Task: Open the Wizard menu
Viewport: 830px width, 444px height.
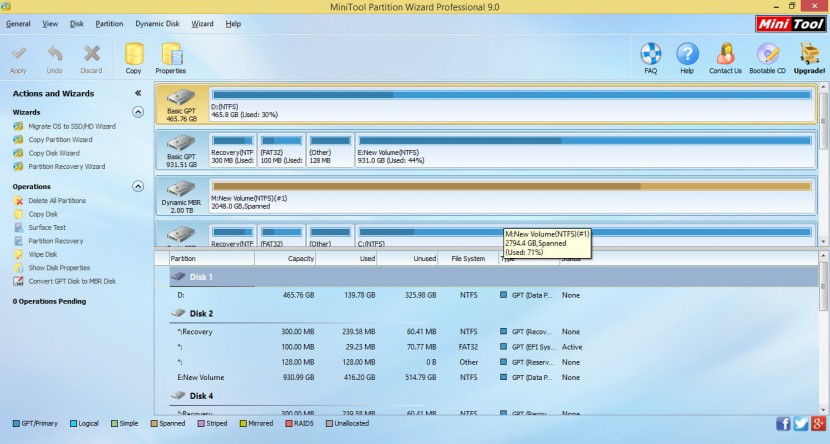Action: click(x=202, y=24)
